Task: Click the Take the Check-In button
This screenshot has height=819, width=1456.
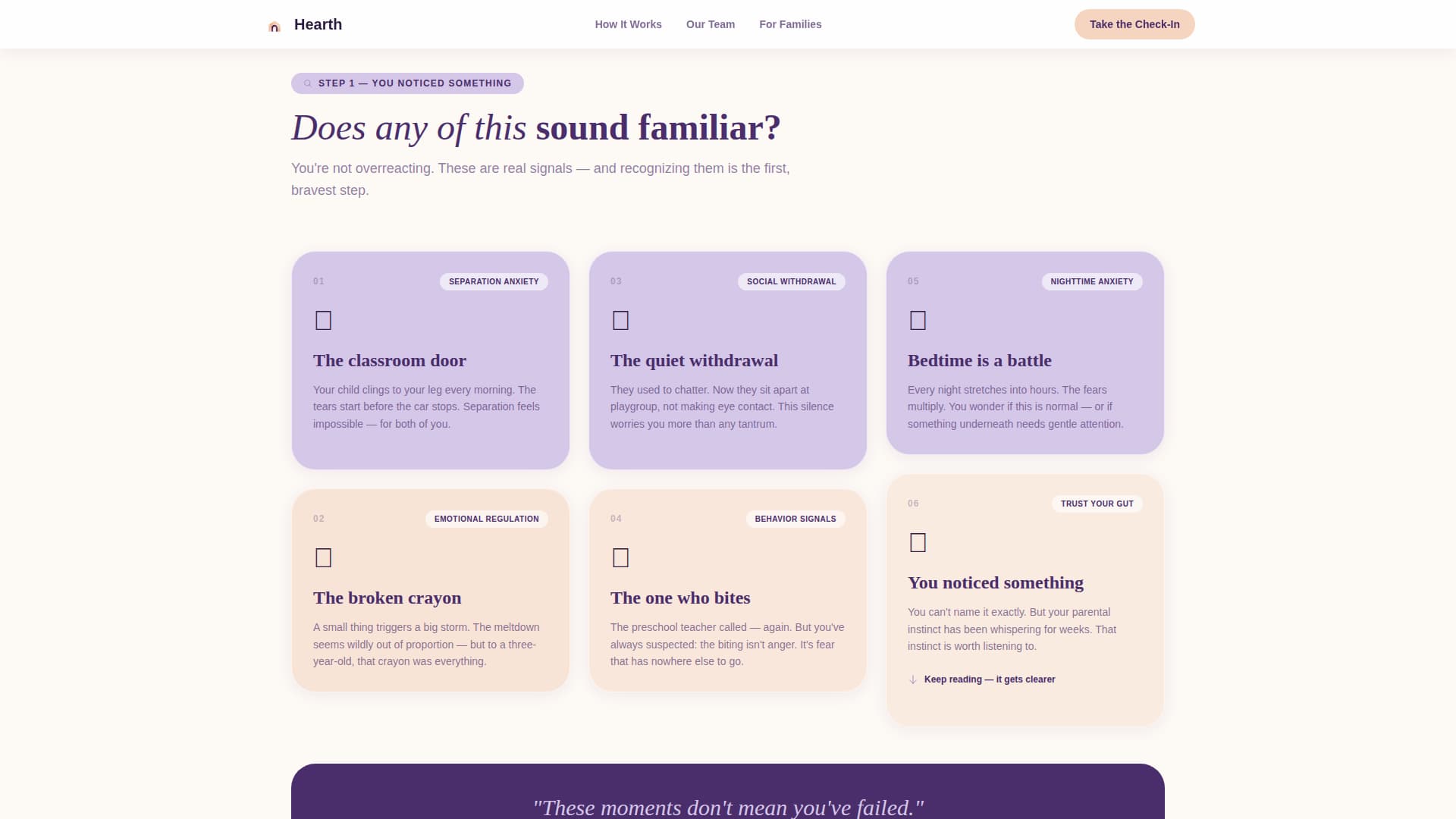Action: (x=1134, y=24)
